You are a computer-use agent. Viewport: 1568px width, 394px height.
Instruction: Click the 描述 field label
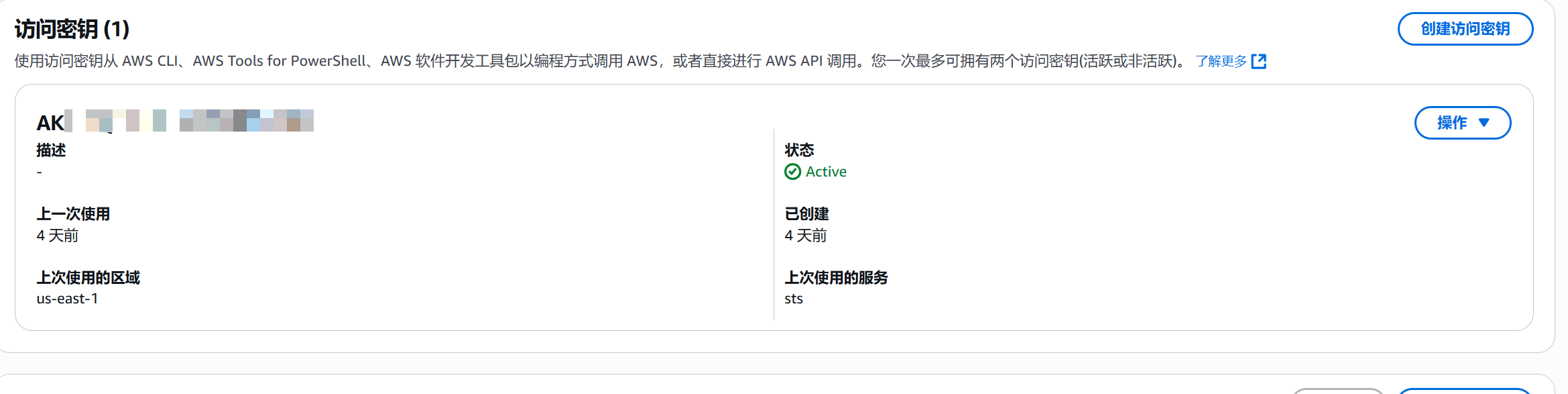point(51,150)
